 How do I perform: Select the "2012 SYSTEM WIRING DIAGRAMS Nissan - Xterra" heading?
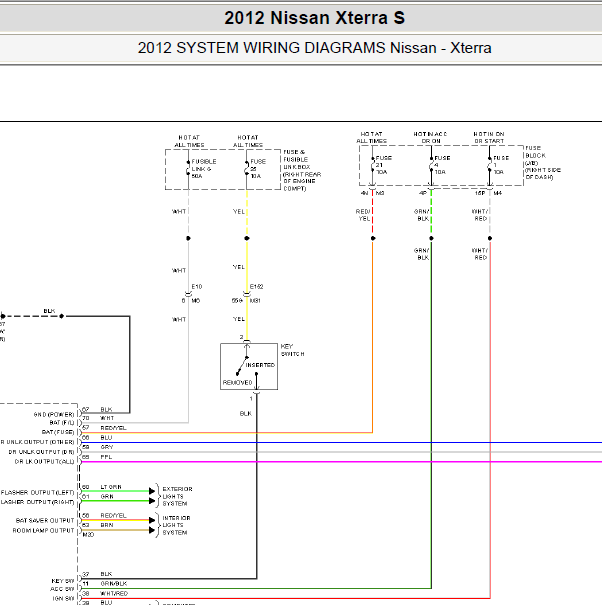[x=315, y=48]
